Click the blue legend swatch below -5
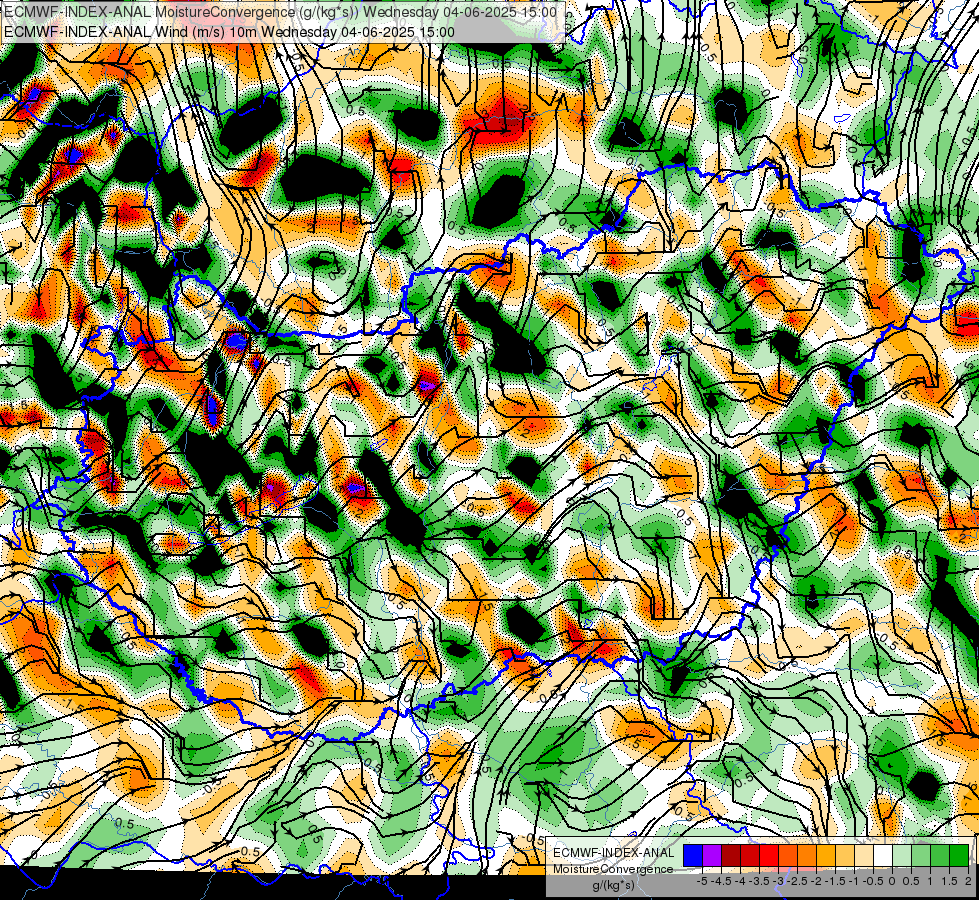 693,855
